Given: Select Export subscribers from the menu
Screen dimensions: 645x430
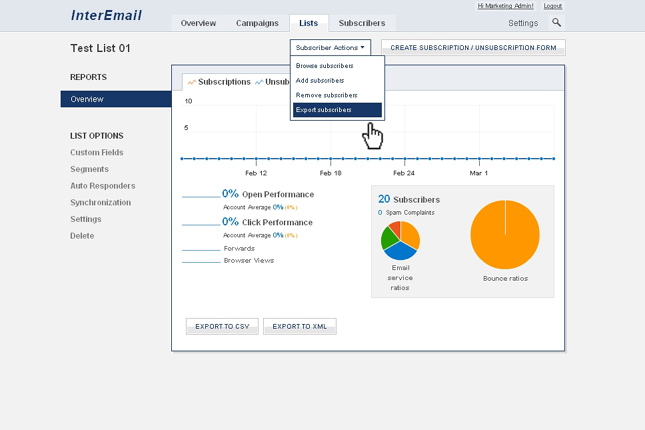Looking at the screenshot, I should pyautogui.click(x=324, y=109).
